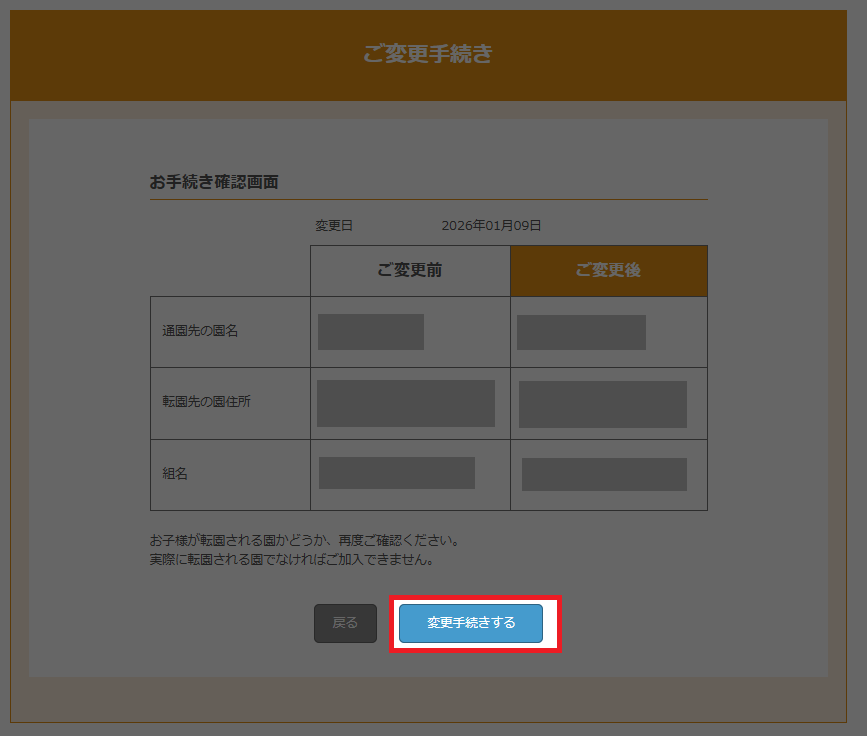Select the 転園先の園住所 row label
The image size is (867, 736).
(x=207, y=402)
